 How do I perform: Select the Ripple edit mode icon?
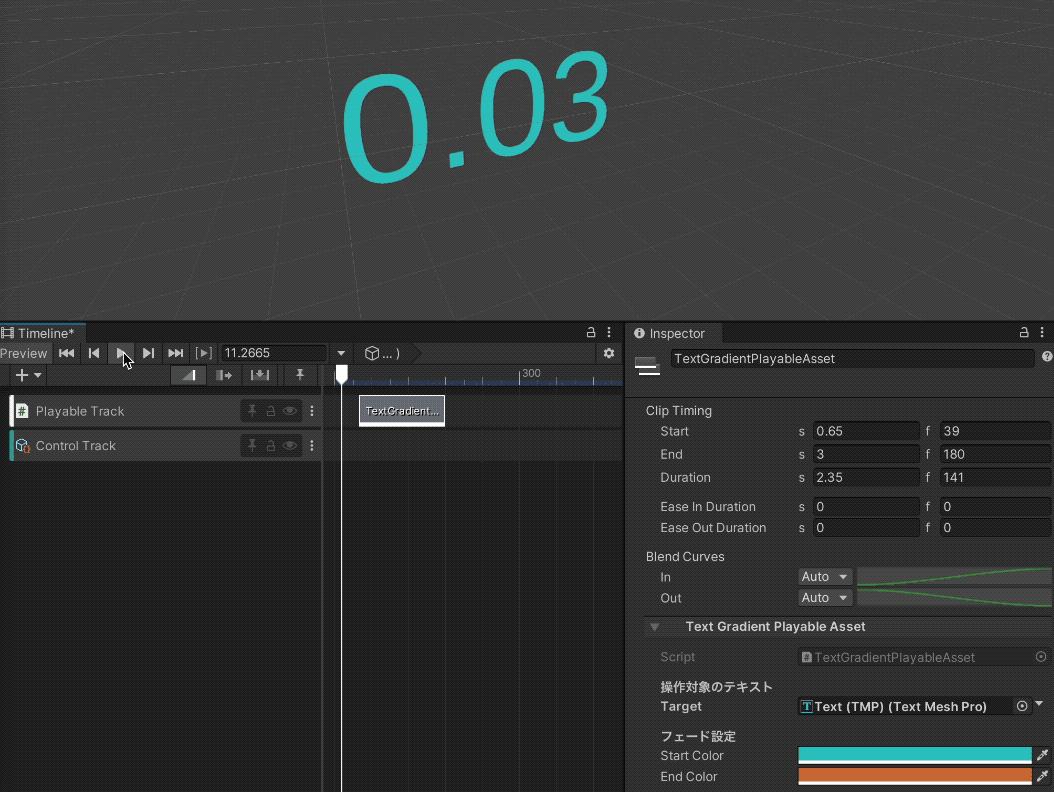pyautogui.click(x=224, y=375)
